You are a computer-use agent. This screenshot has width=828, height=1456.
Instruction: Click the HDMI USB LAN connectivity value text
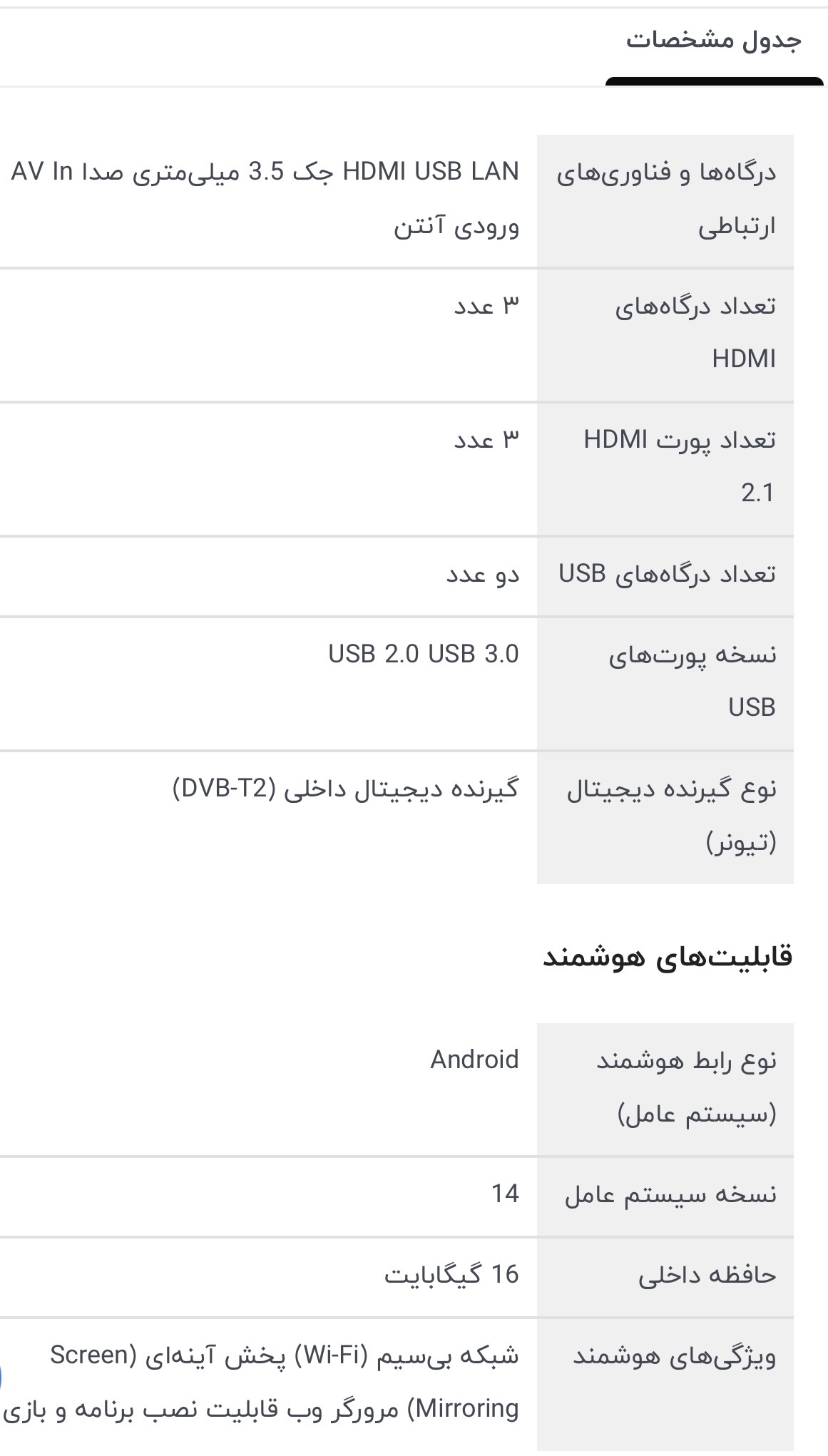[x=265, y=198]
